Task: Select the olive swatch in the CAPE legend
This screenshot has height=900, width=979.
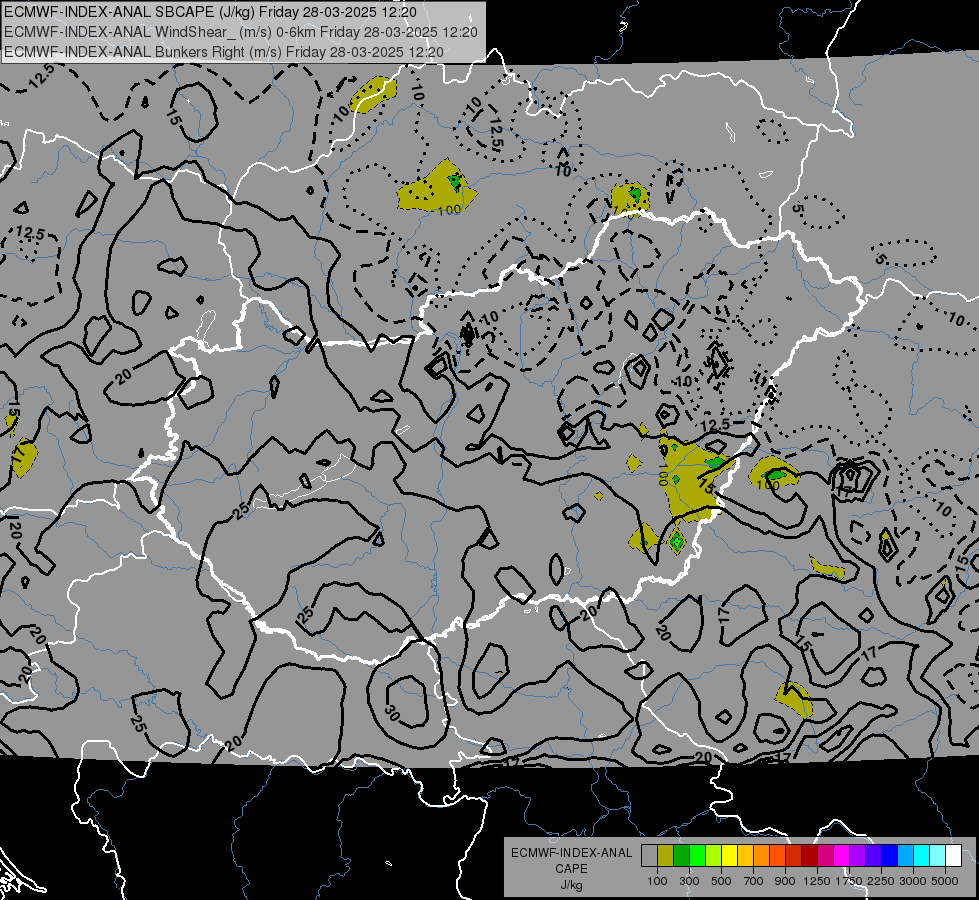Action: (666, 856)
